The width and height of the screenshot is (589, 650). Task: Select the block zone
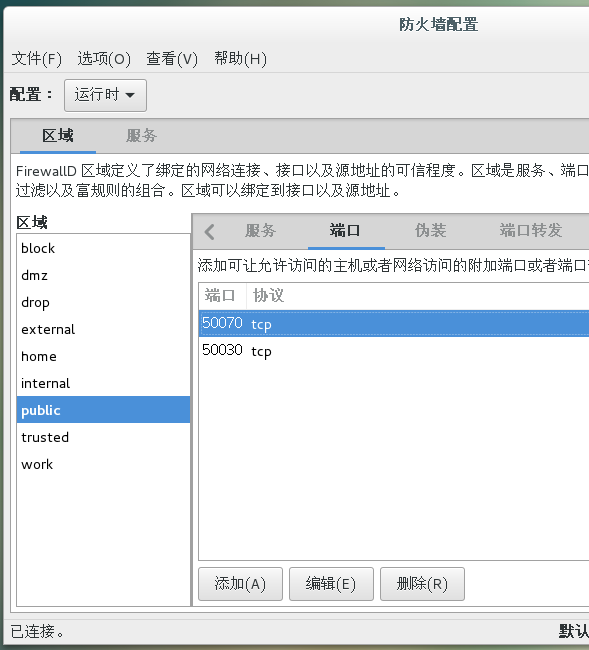tap(103, 248)
